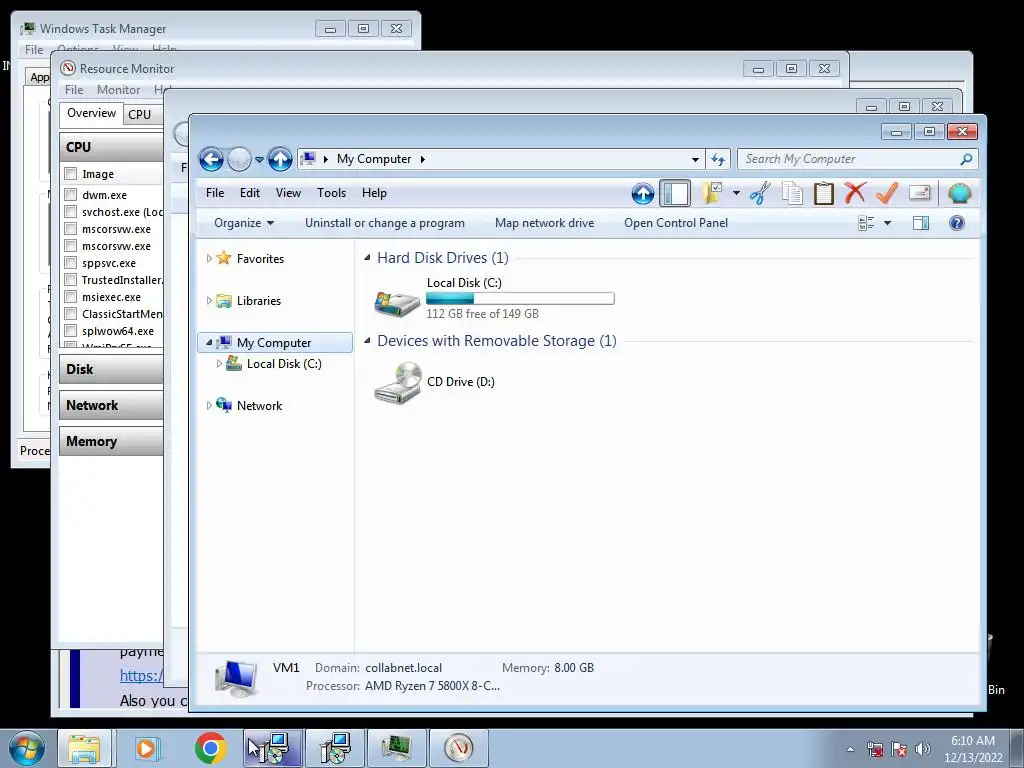Click the blue Up toolbar button

point(643,193)
